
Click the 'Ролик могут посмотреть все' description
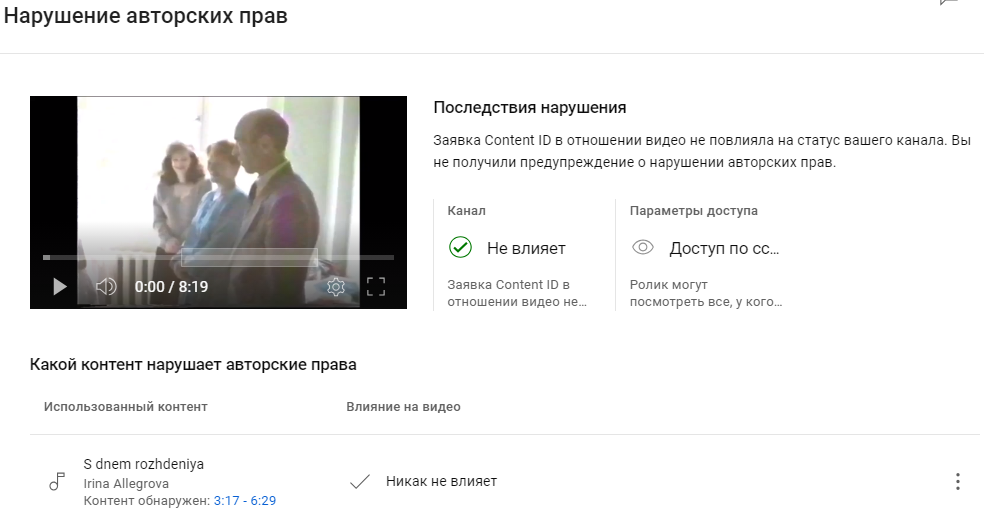[706, 293]
